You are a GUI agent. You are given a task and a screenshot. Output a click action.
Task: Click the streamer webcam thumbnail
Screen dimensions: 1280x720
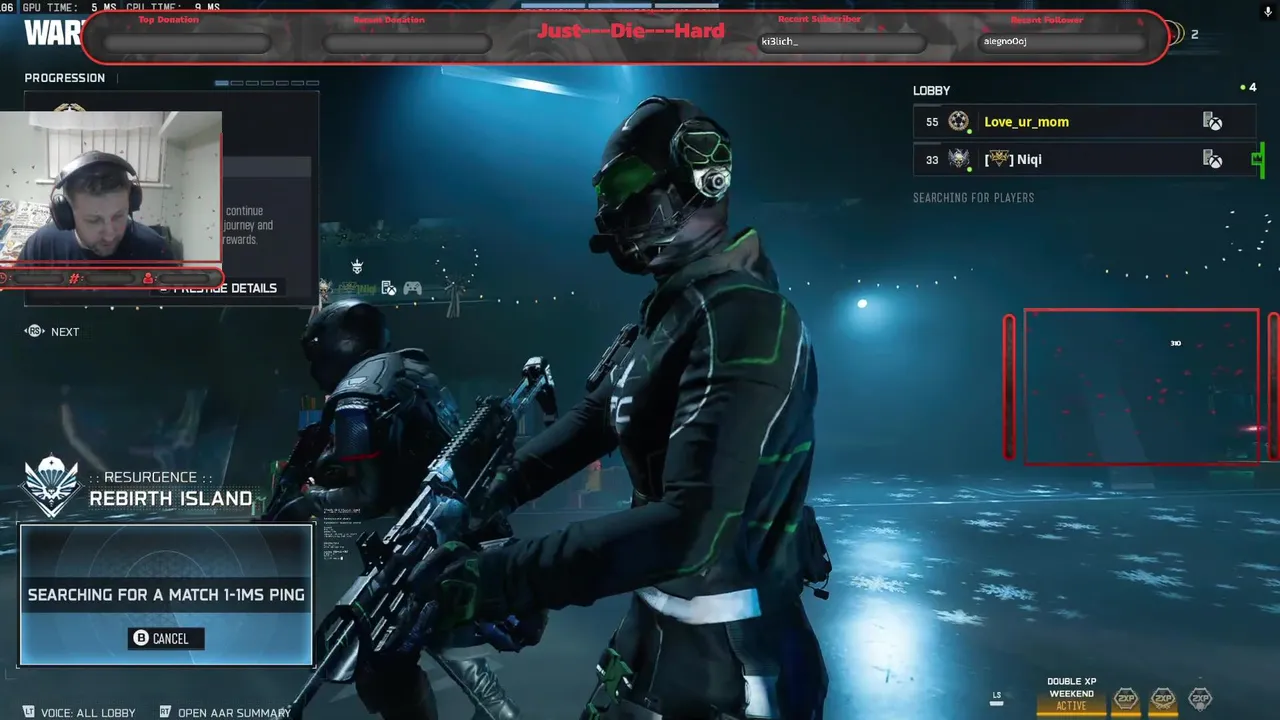(111, 188)
